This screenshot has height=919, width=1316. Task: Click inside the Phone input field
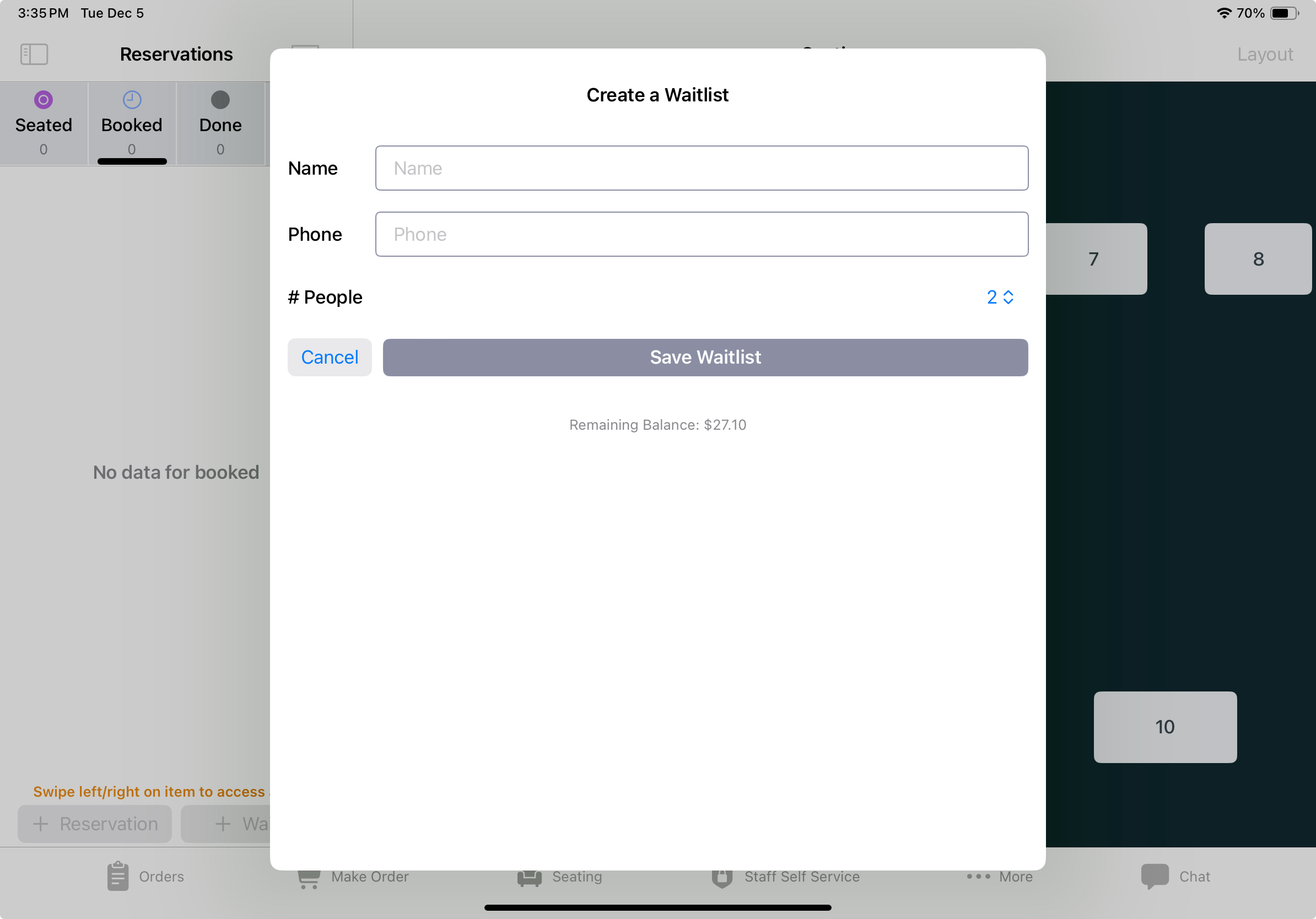point(702,234)
